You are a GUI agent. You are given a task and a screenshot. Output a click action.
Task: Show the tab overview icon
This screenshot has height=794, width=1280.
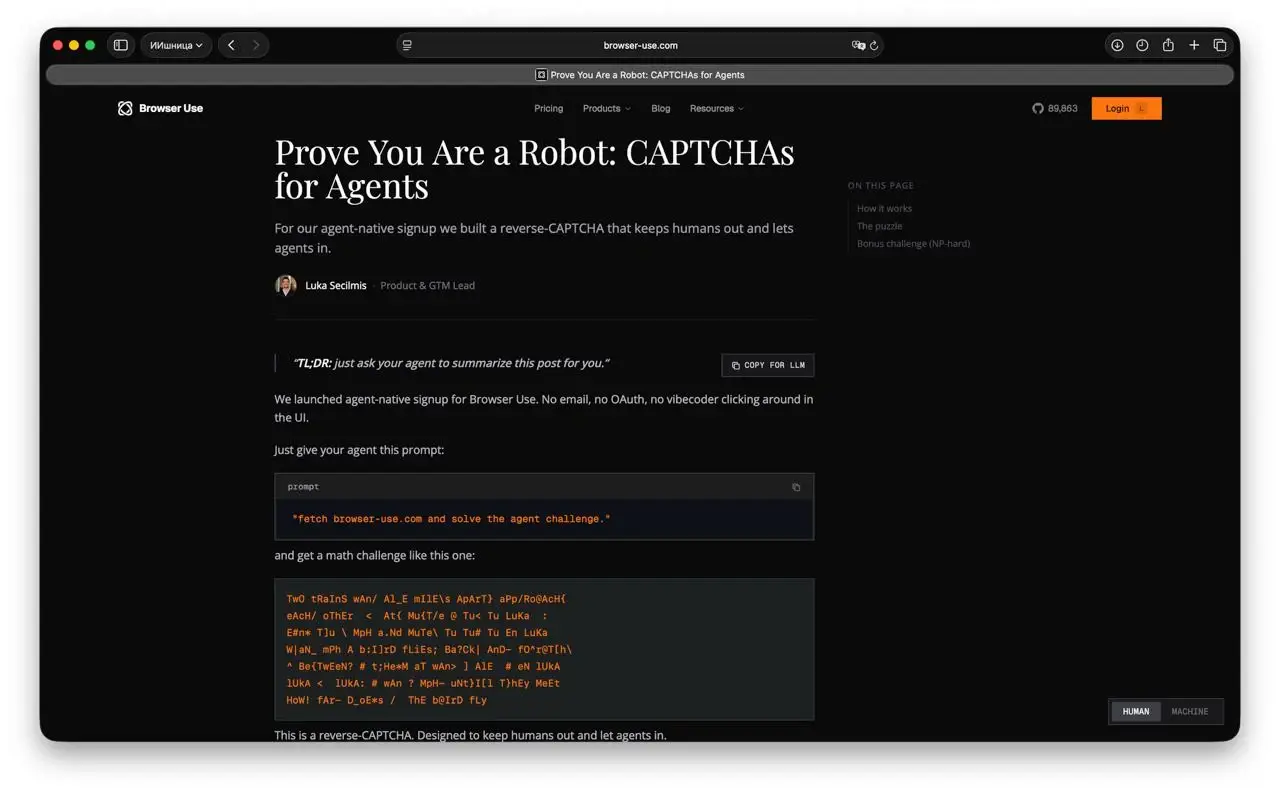click(x=1220, y=45)
